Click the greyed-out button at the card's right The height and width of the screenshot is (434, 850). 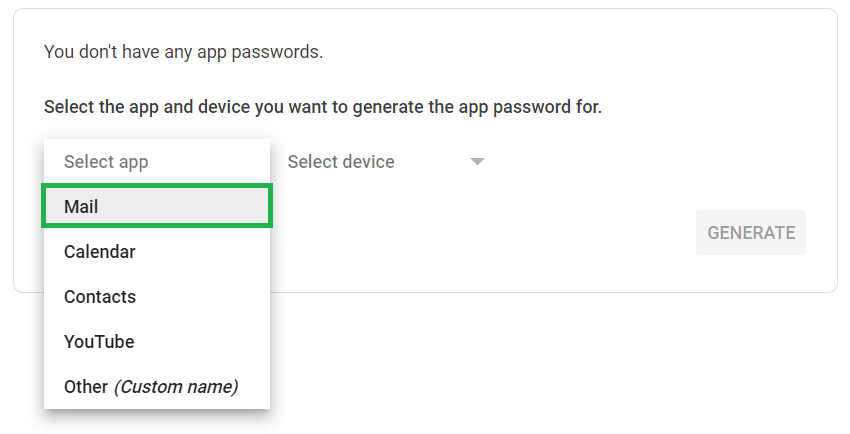click(751, 233)
